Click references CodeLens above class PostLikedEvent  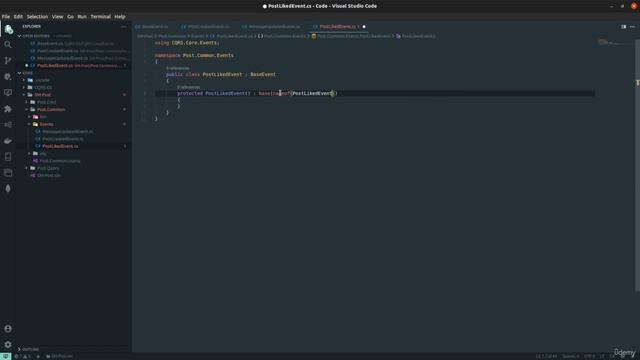click(x=178, y=68)
